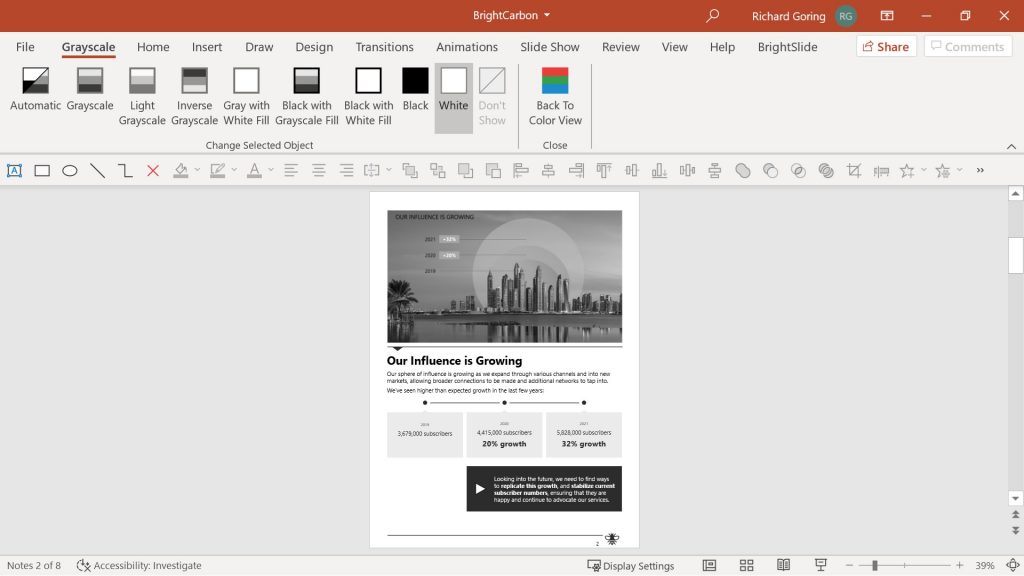The image size is (1024, 576).
Task: Select the oval shape tool
Action: coord(69,170)
